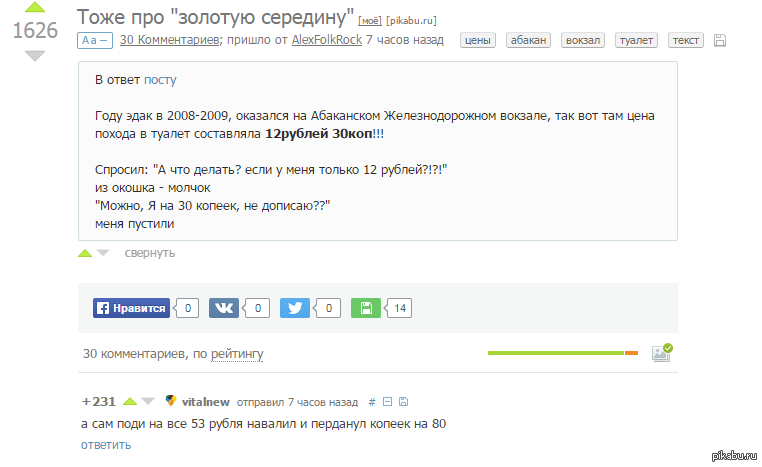Viewport: 762px width, 467px height.
Task: Click the green rating progress bar
Action: tap(555, 353)
